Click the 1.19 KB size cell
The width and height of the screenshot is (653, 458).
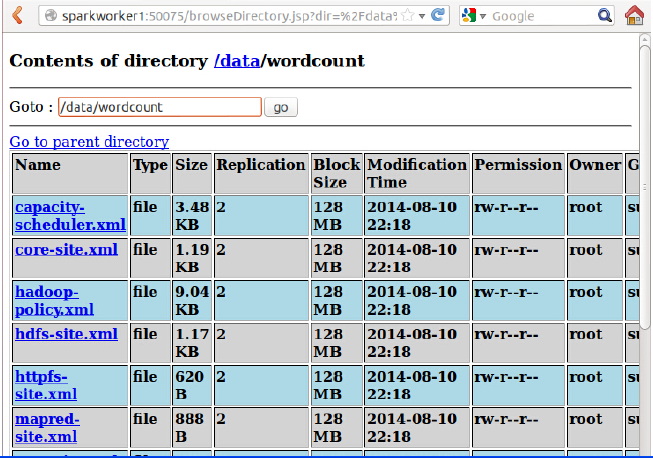(x=192, y=258)
